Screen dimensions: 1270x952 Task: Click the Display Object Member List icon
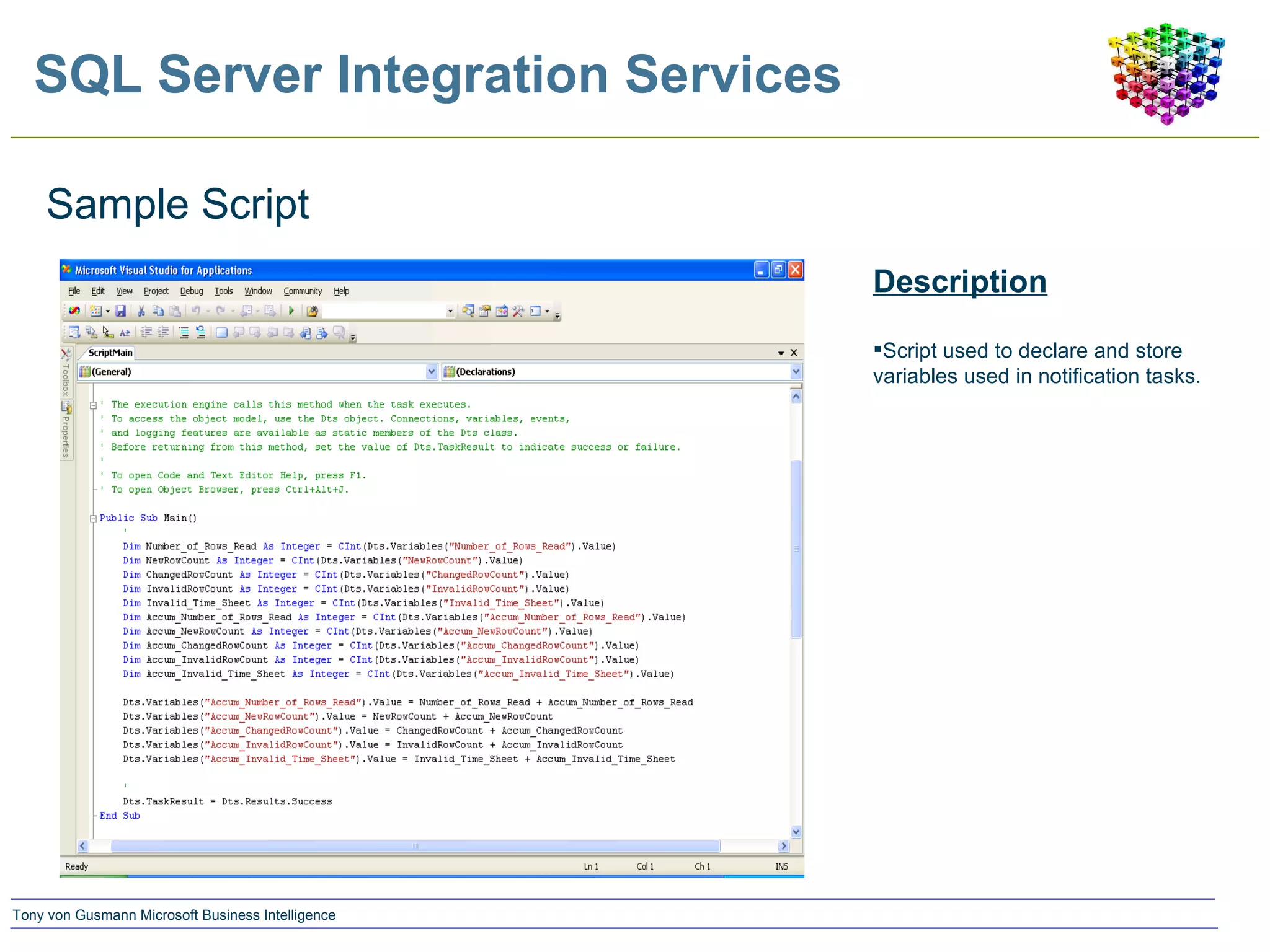(x=74, y=333)
